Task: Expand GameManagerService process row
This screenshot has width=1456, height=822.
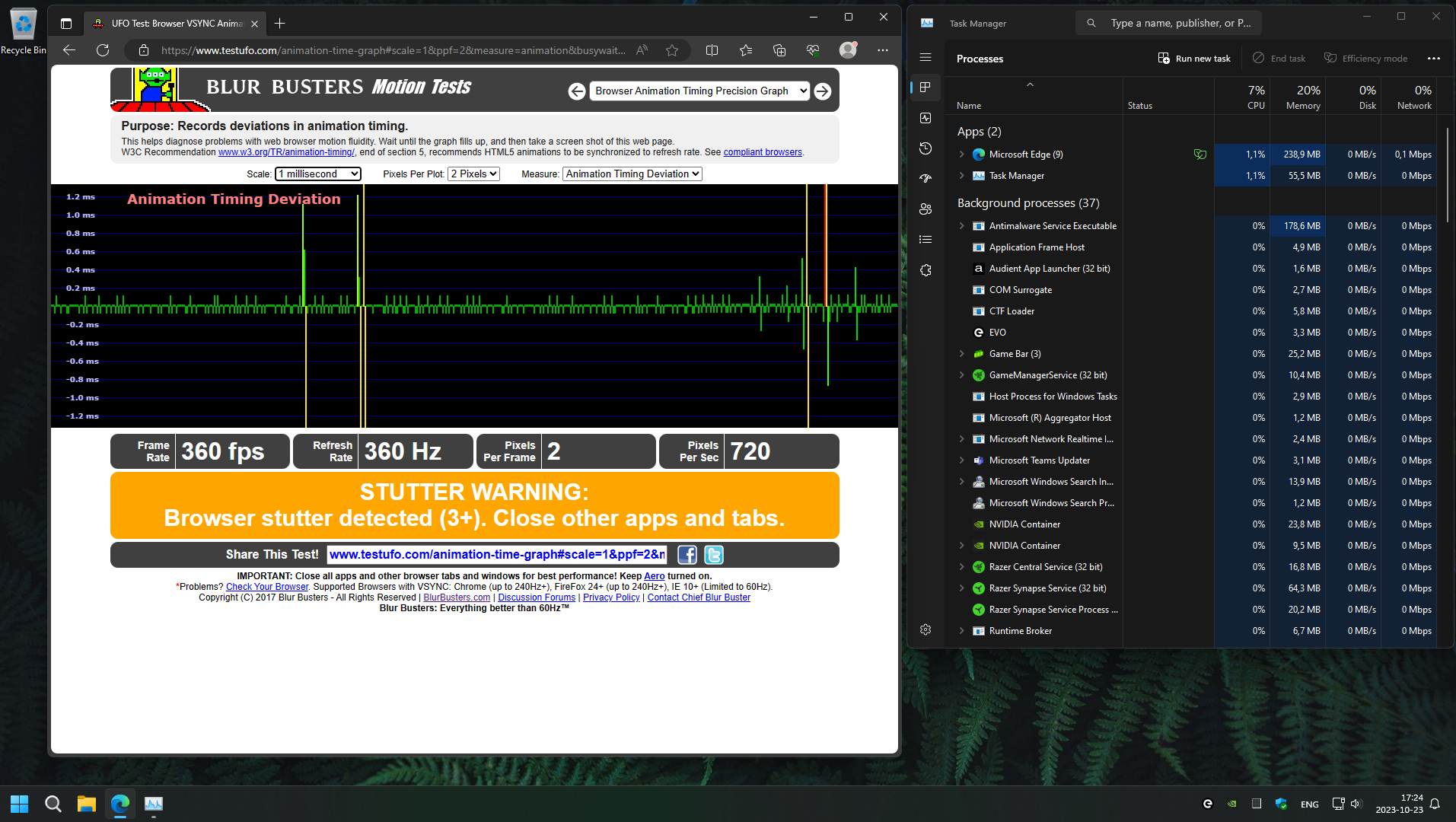Action: [961, 375]
